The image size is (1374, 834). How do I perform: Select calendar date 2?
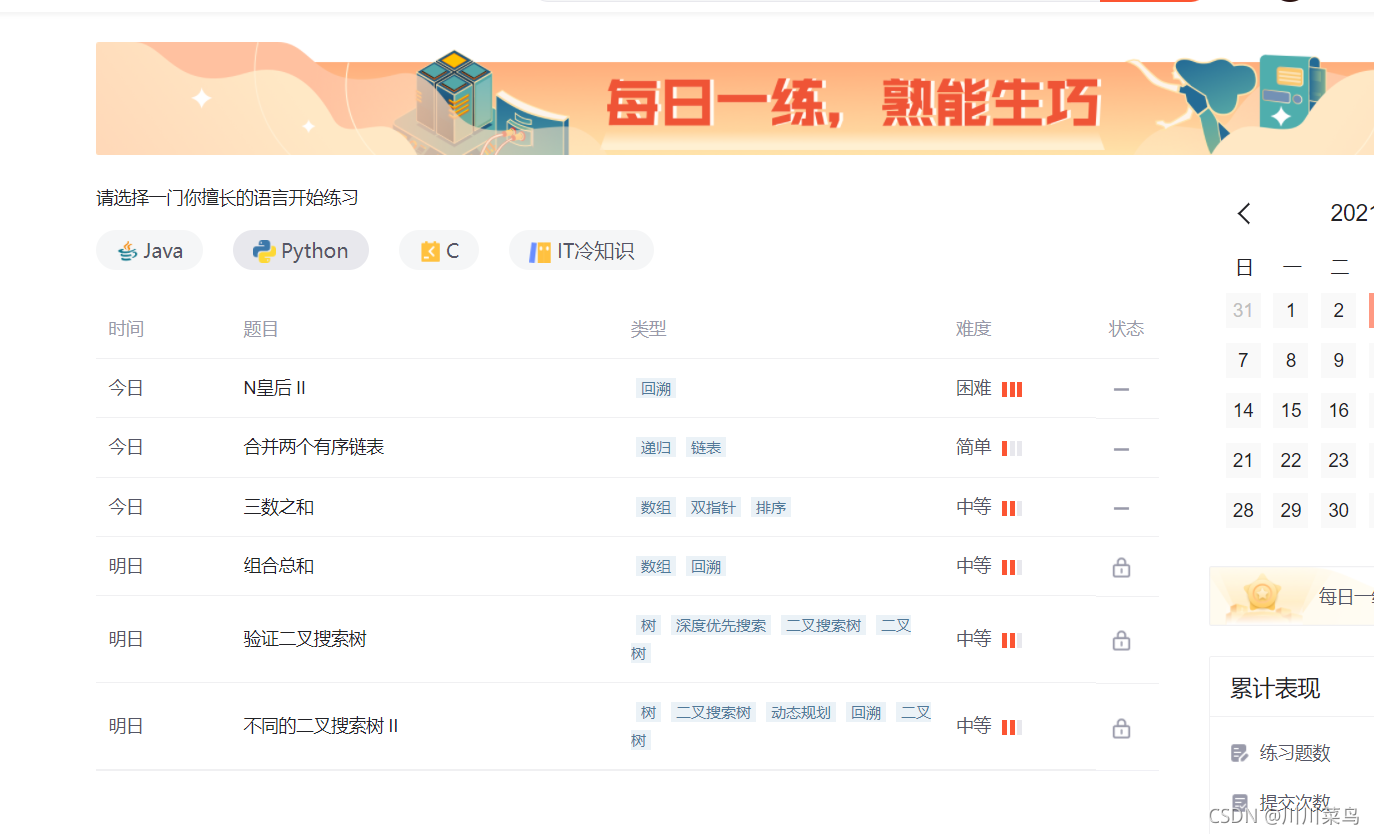[1339, 310]
